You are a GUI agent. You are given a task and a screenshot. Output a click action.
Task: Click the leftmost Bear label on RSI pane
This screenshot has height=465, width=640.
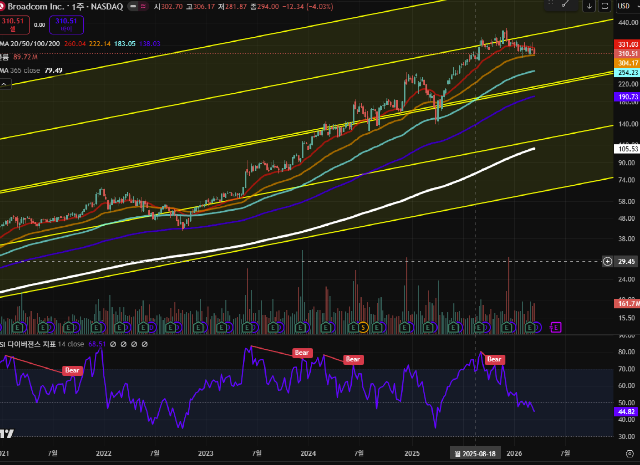[72, 370]
